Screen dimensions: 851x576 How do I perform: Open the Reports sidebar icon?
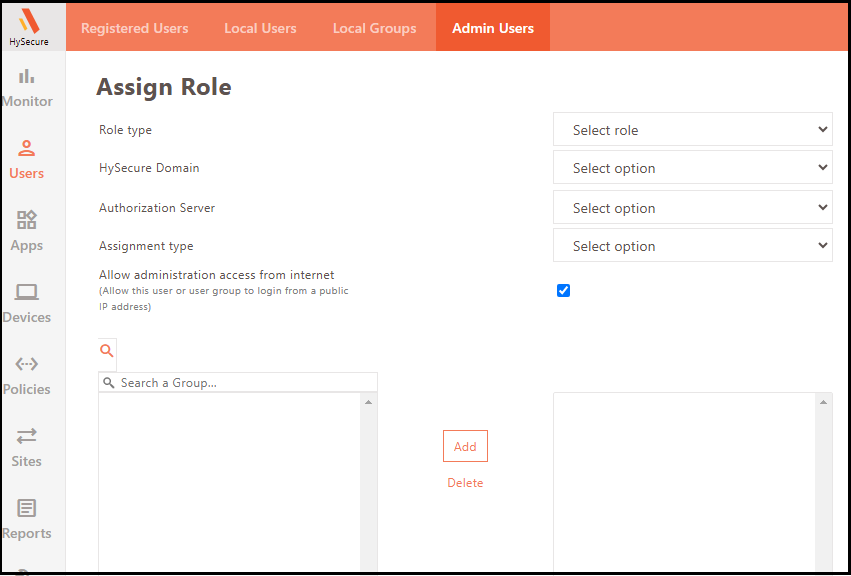pos(27,519)
